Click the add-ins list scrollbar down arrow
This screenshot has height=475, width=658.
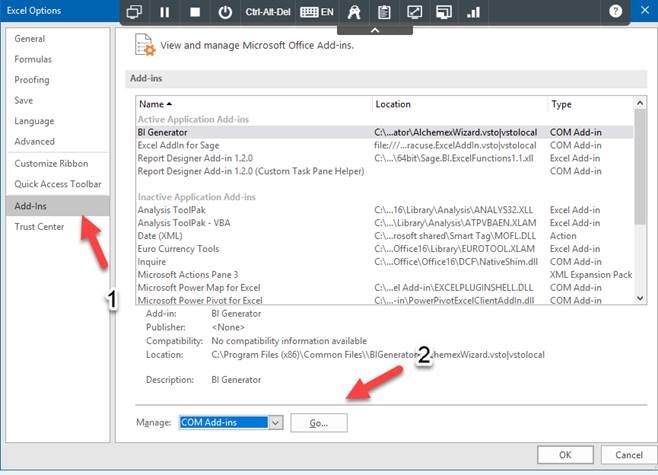point(640,298)
